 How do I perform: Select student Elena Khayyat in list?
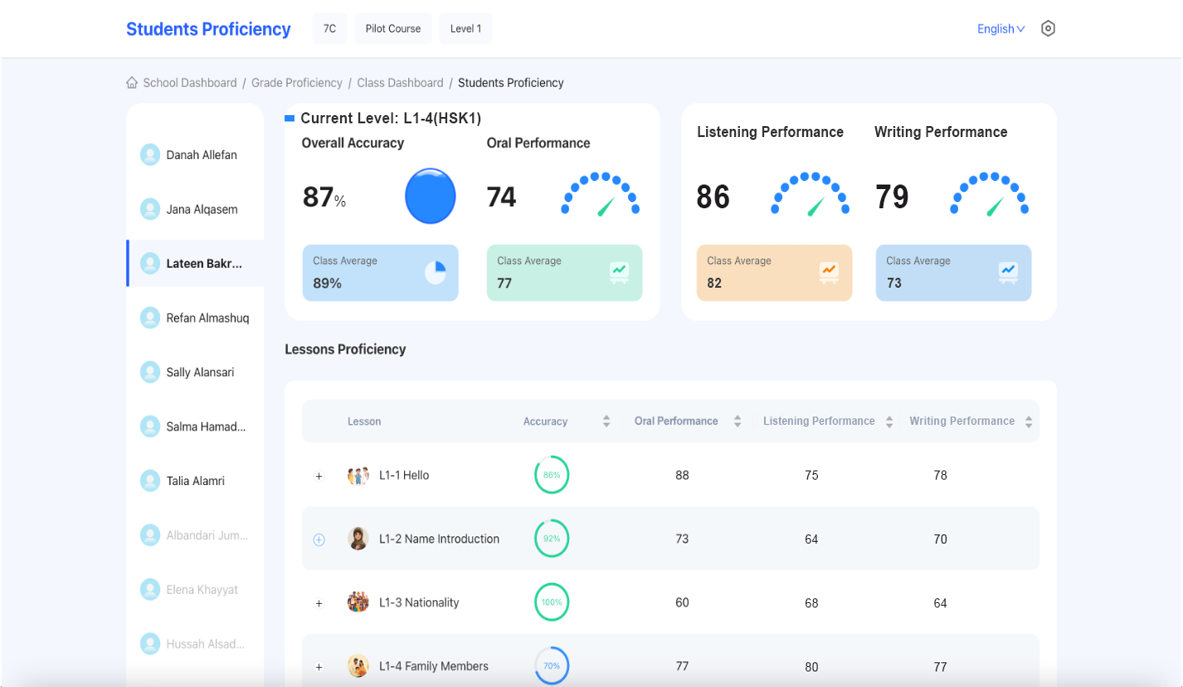[x=195, y=589]
